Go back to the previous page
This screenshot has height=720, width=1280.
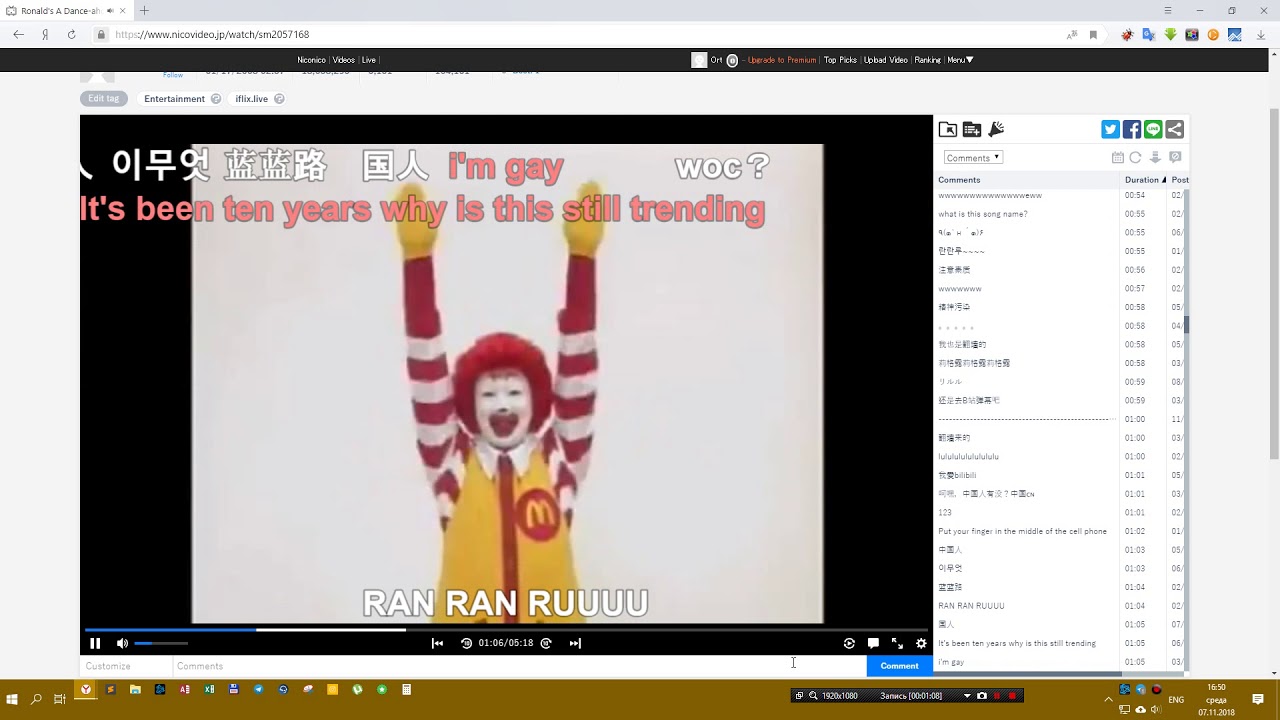pyautogui.click(x=18, y=34)
